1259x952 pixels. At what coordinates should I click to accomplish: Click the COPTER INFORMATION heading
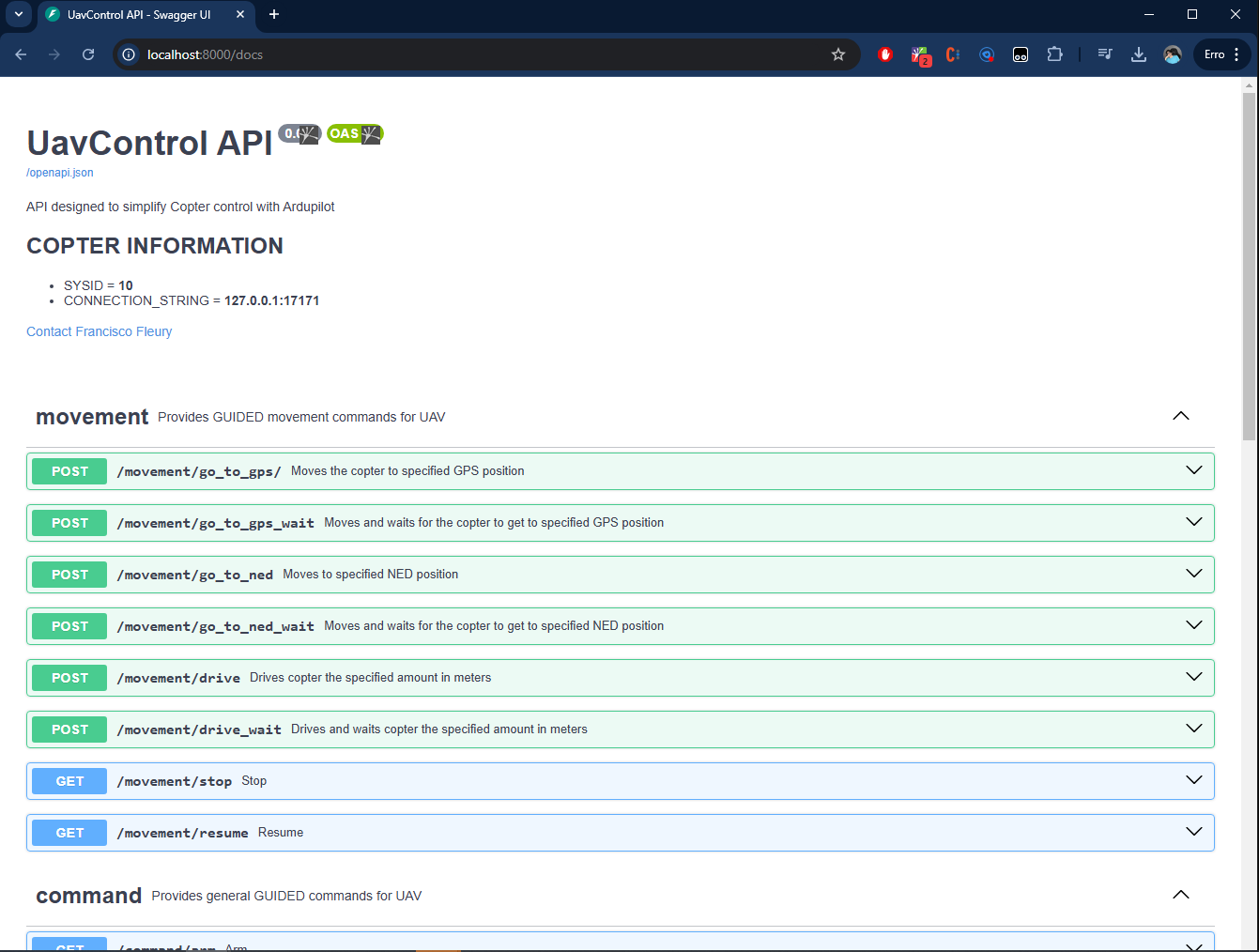tap(155, 246)
